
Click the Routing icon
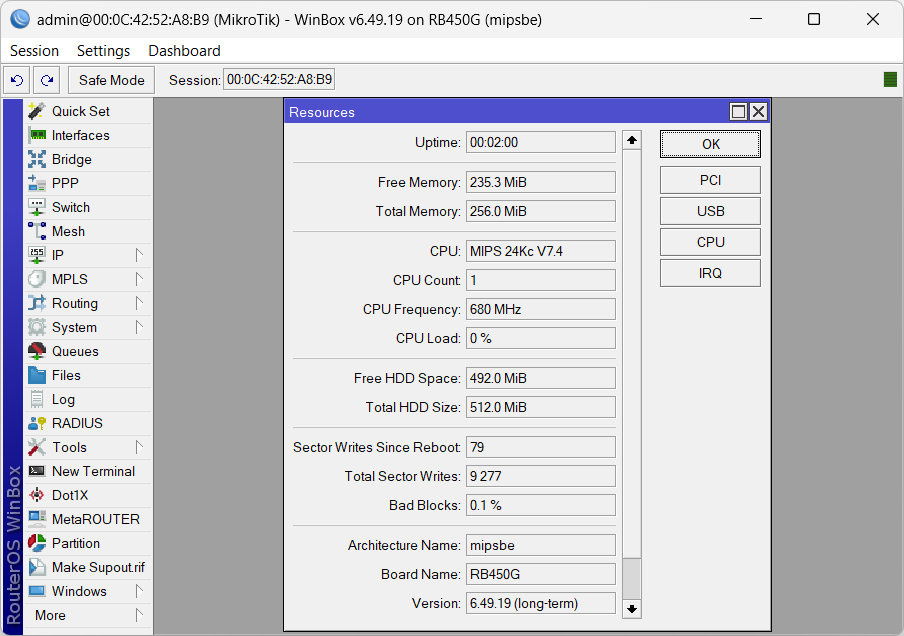[x=37, y=303]
